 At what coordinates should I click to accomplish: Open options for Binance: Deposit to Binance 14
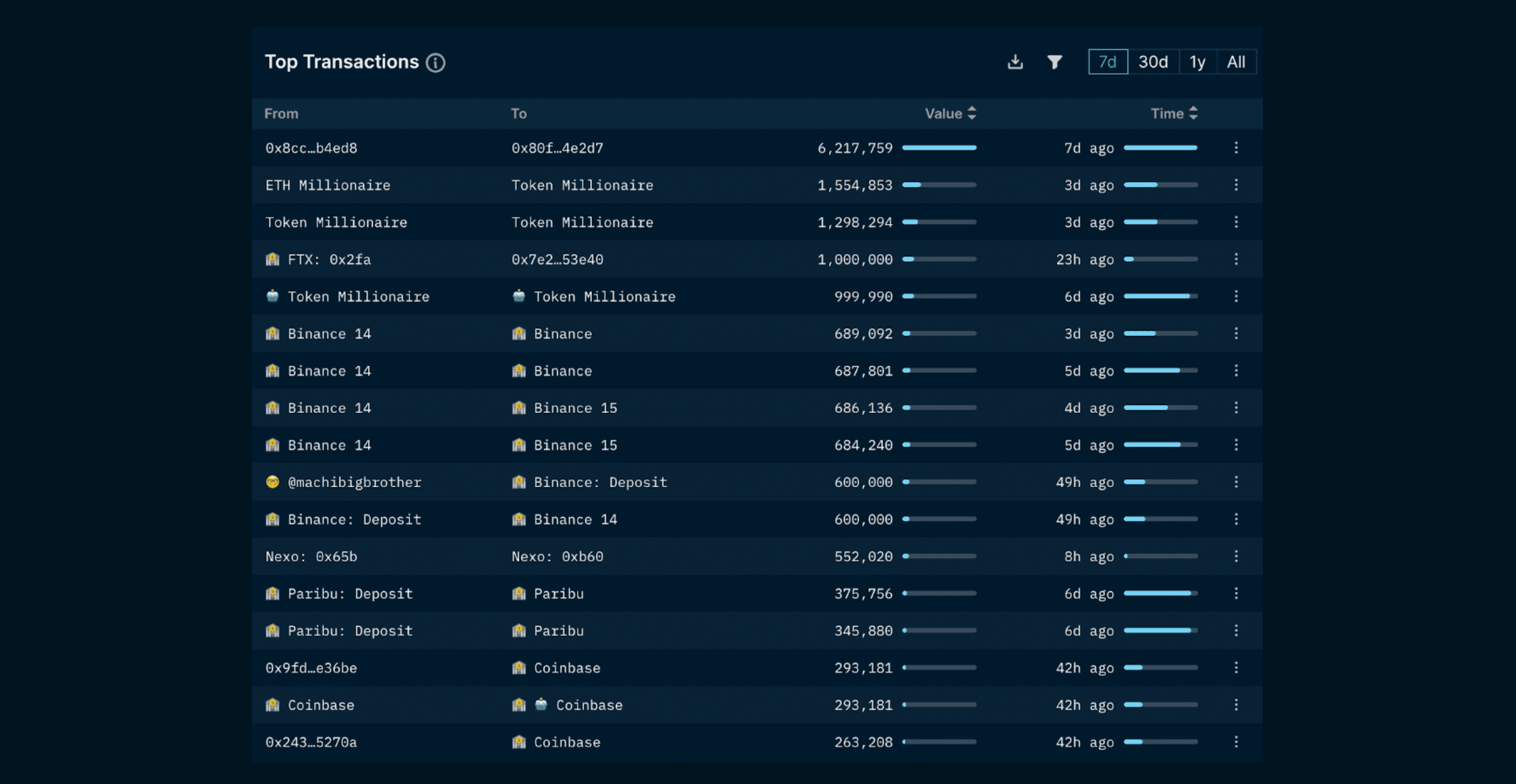point(1236,519)
